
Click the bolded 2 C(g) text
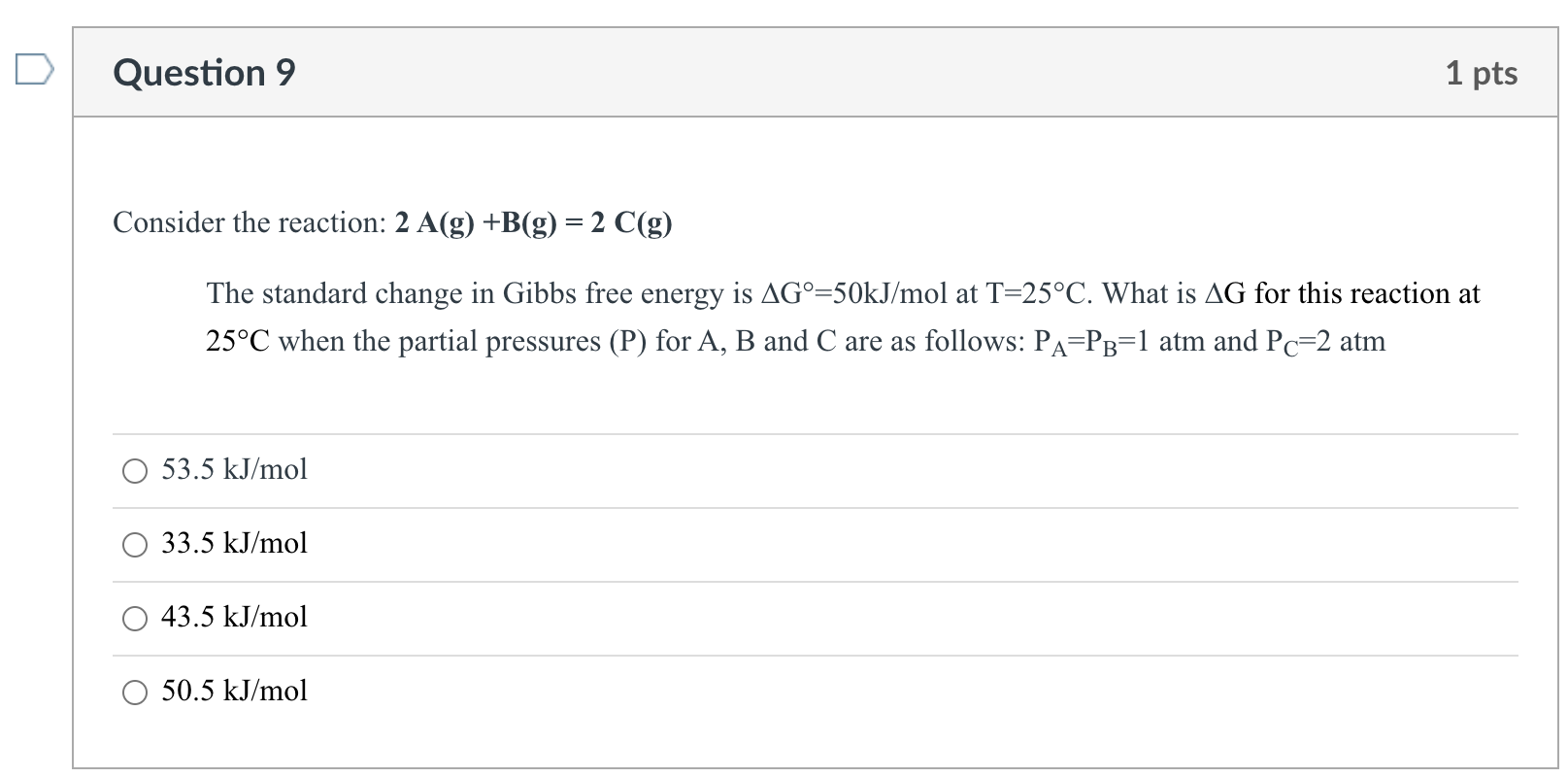tap(627, 222)
